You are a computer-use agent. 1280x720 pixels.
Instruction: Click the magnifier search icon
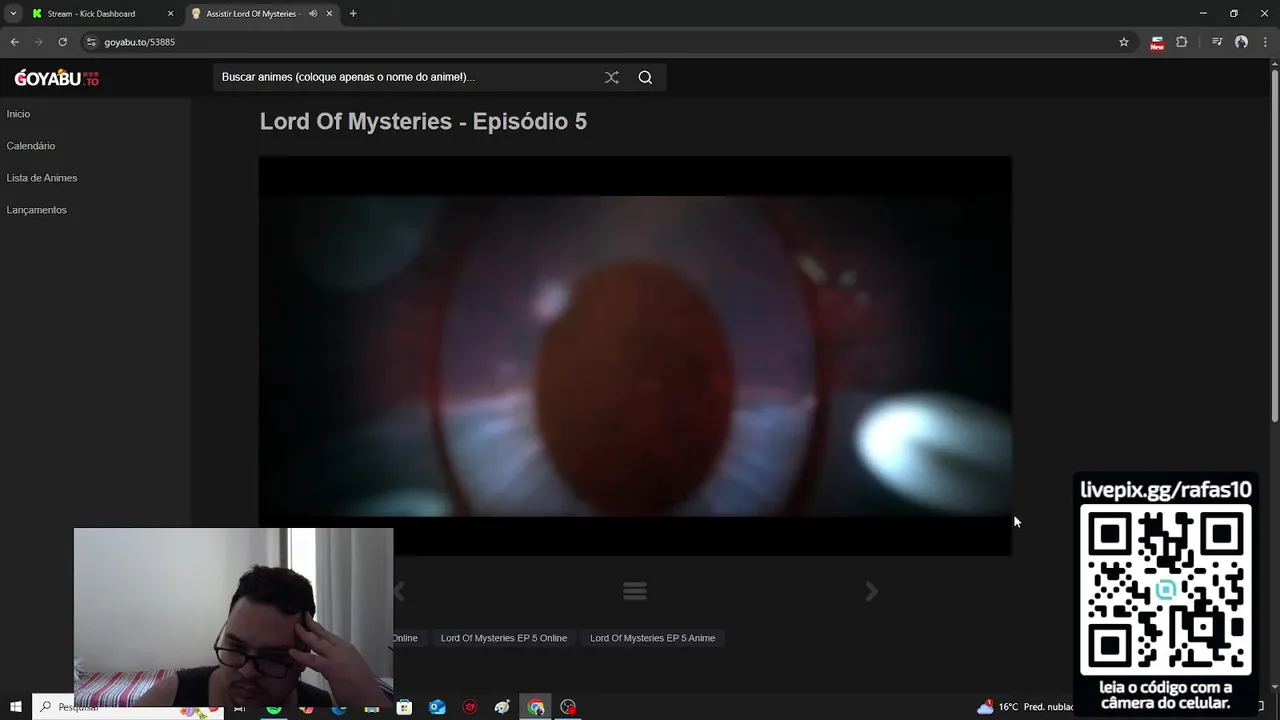click(x=645, y=77)
